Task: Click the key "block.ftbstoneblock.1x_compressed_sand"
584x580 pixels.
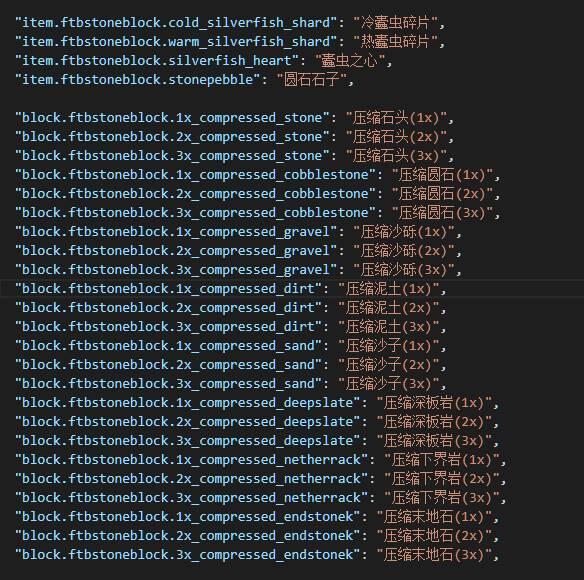Action: tap(169, 346)
